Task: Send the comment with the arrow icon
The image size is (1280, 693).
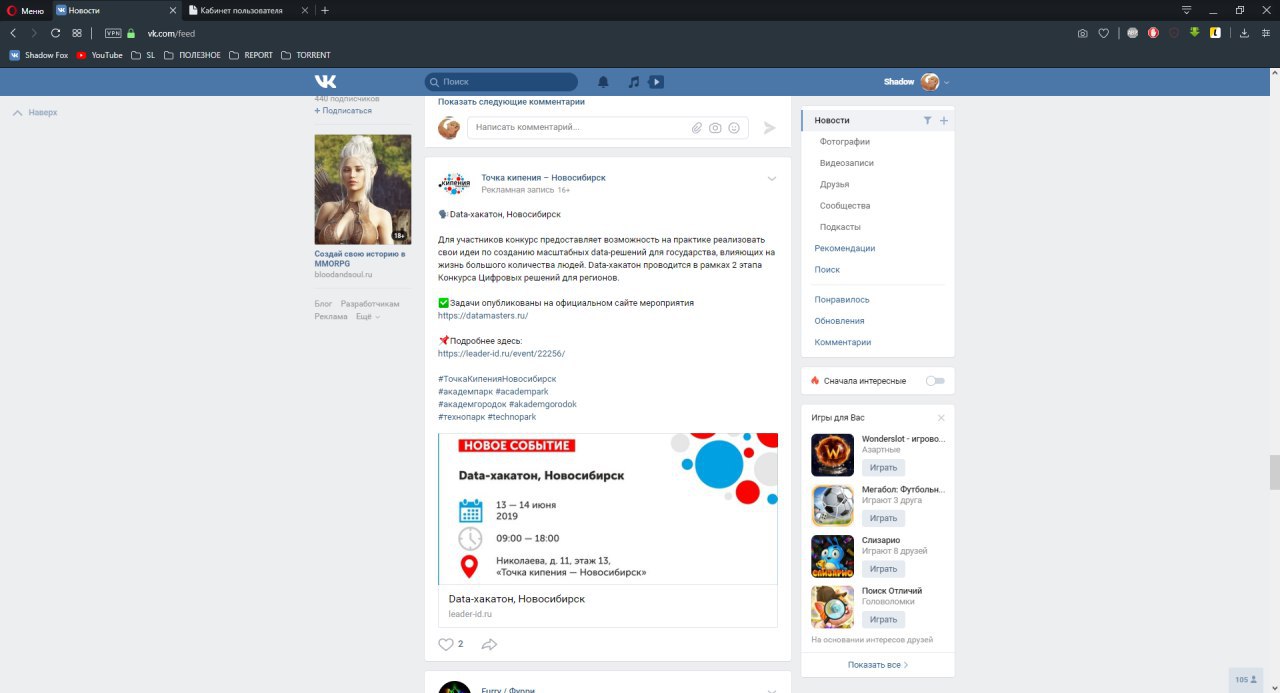Action: [769, 128]
